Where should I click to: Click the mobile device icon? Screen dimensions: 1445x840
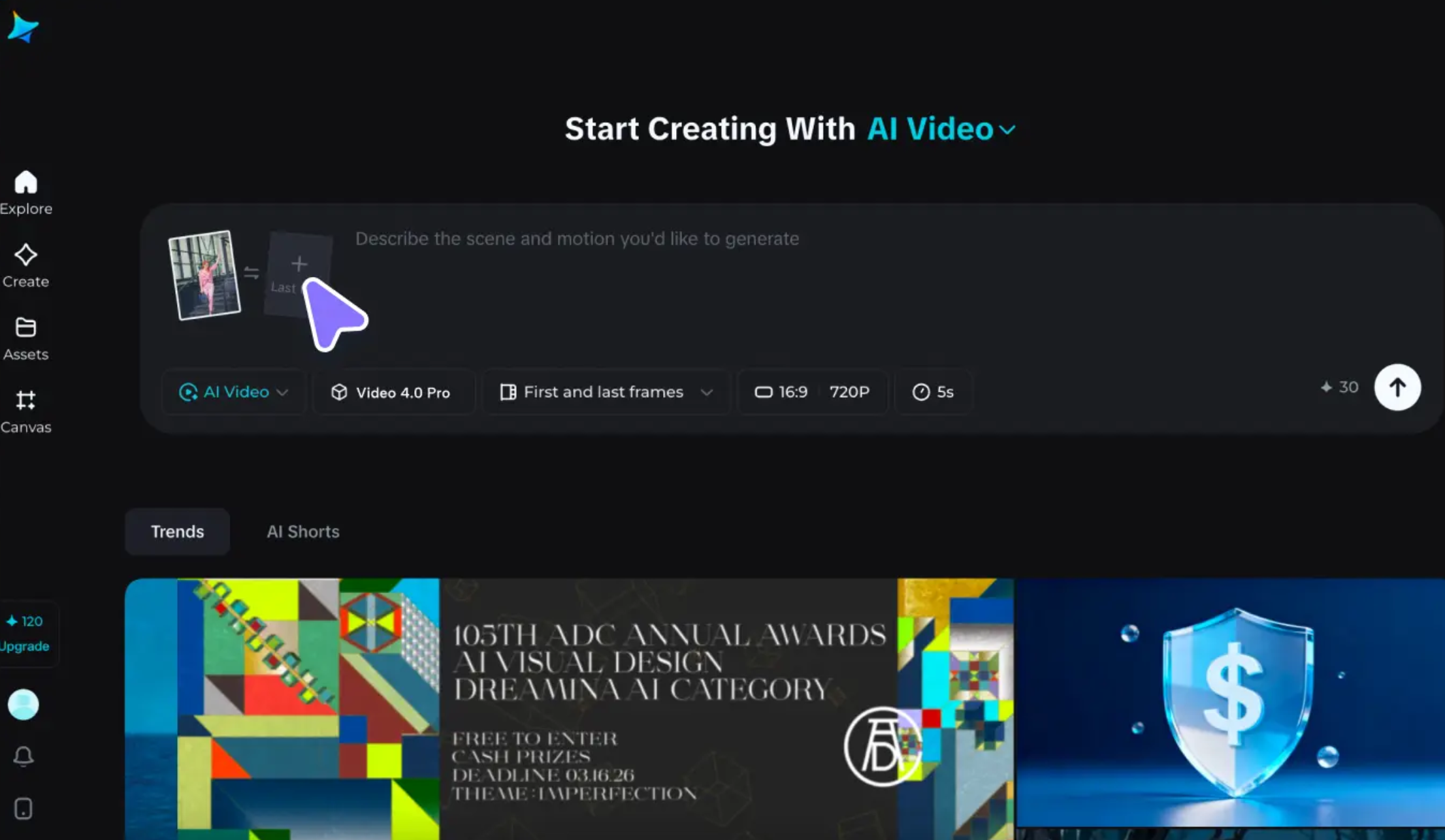pos(24,809)
